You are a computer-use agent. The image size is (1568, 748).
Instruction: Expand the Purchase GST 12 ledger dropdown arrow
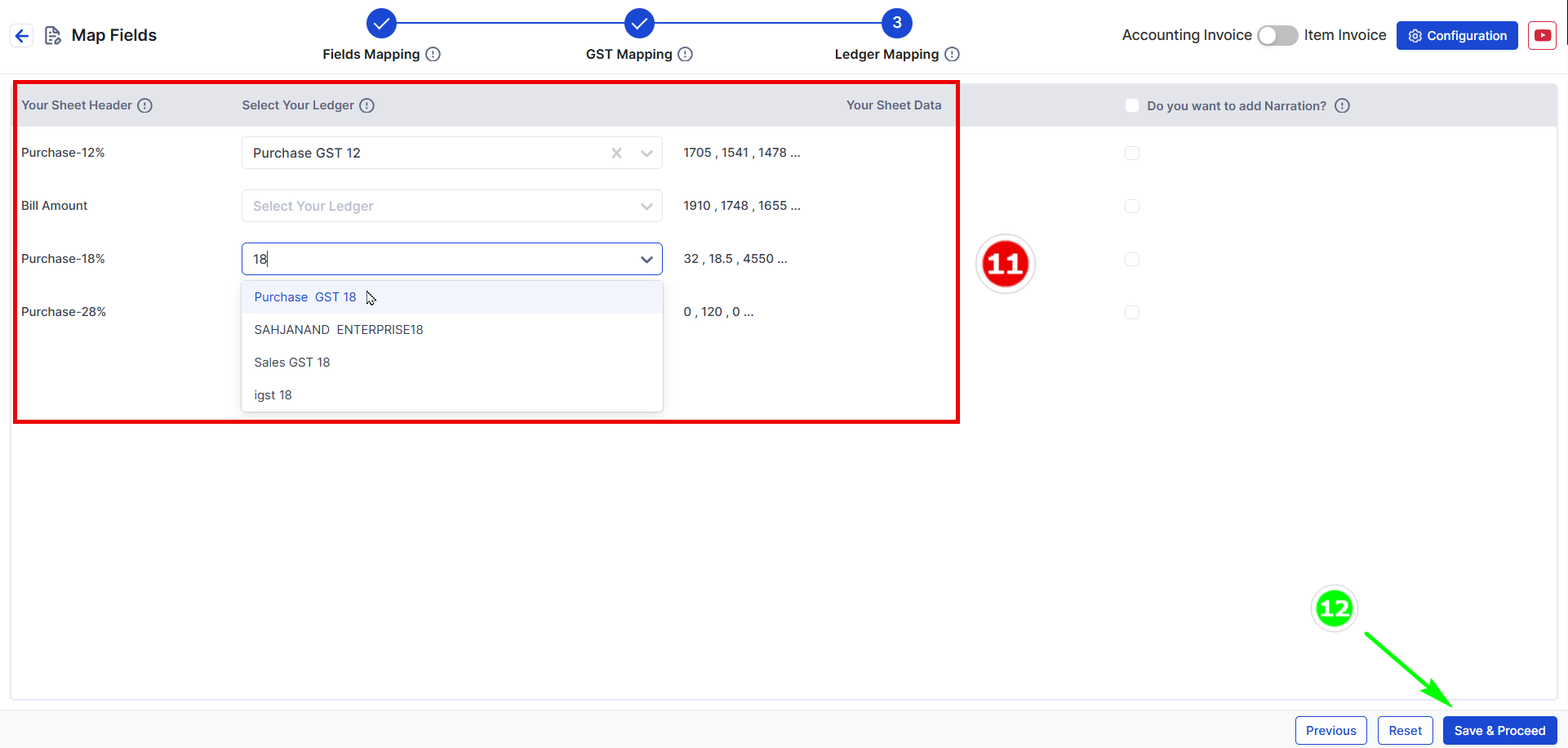click(646, 153)
